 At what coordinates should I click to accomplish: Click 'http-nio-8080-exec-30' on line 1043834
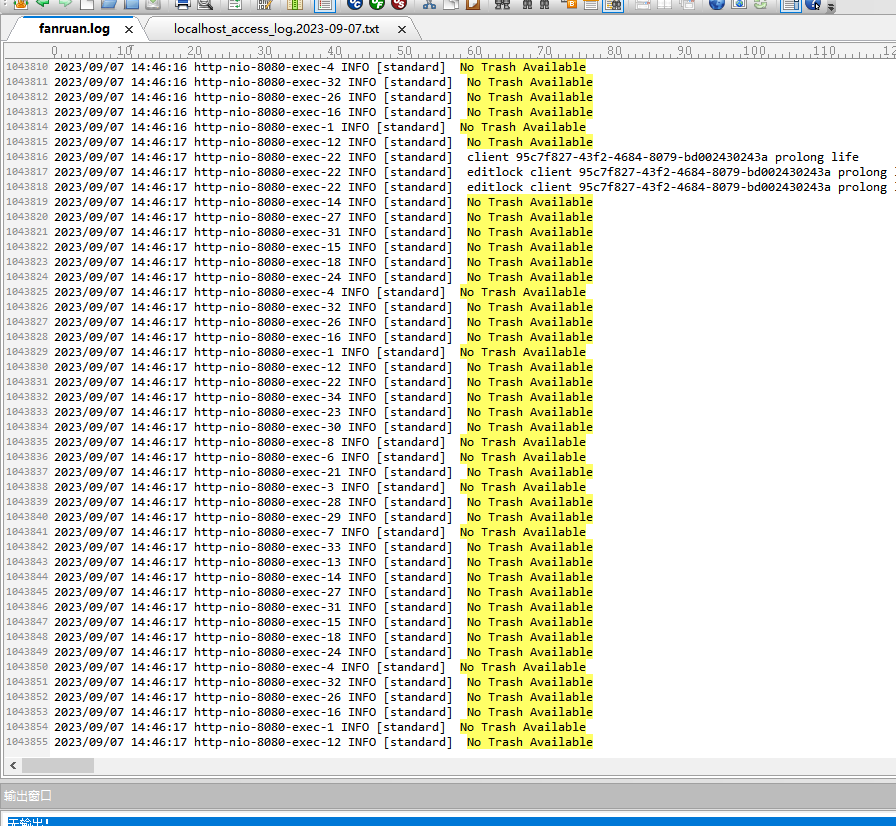pos(267,427)
